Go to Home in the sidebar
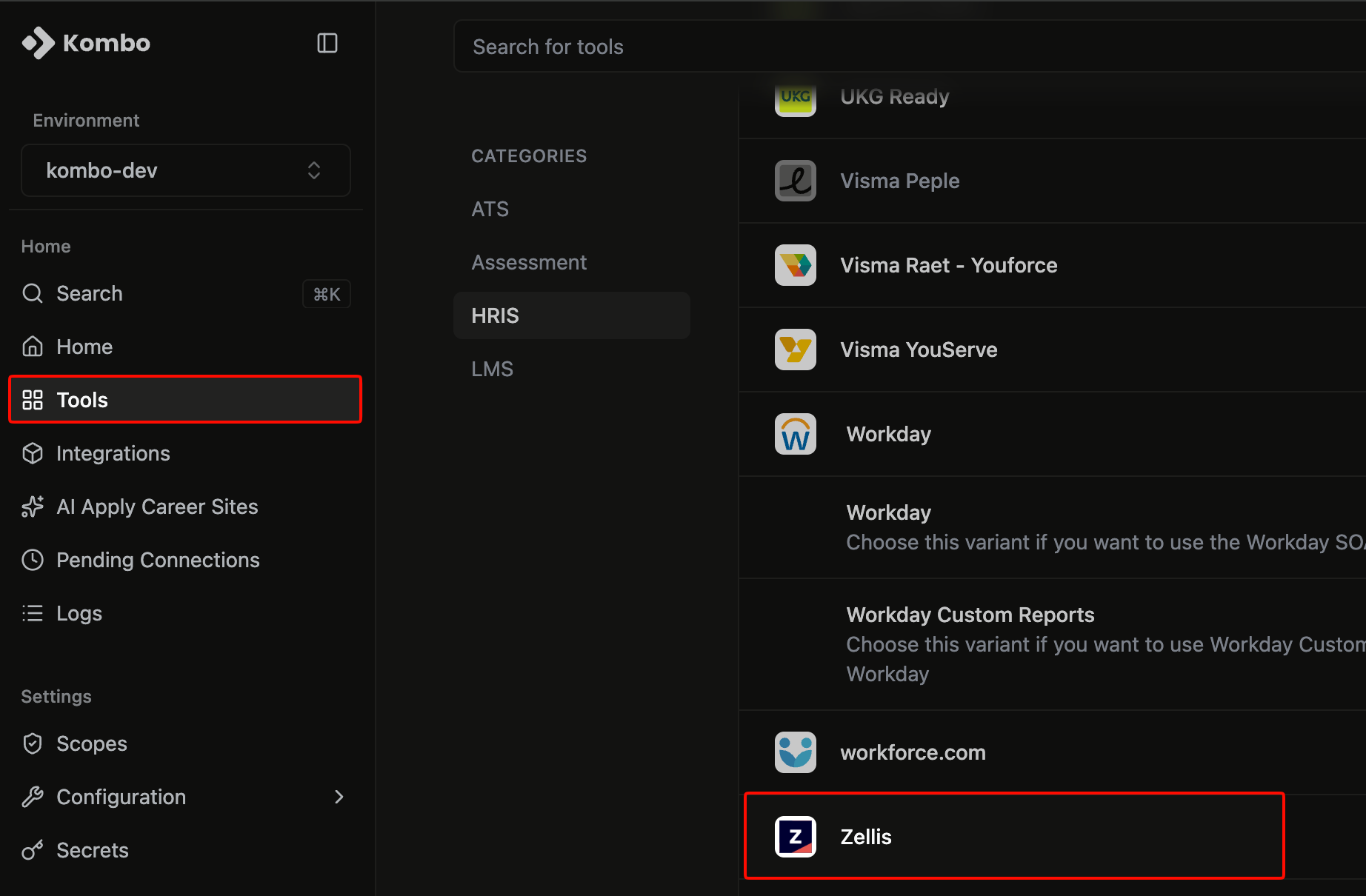 click(x=185, y=347)
